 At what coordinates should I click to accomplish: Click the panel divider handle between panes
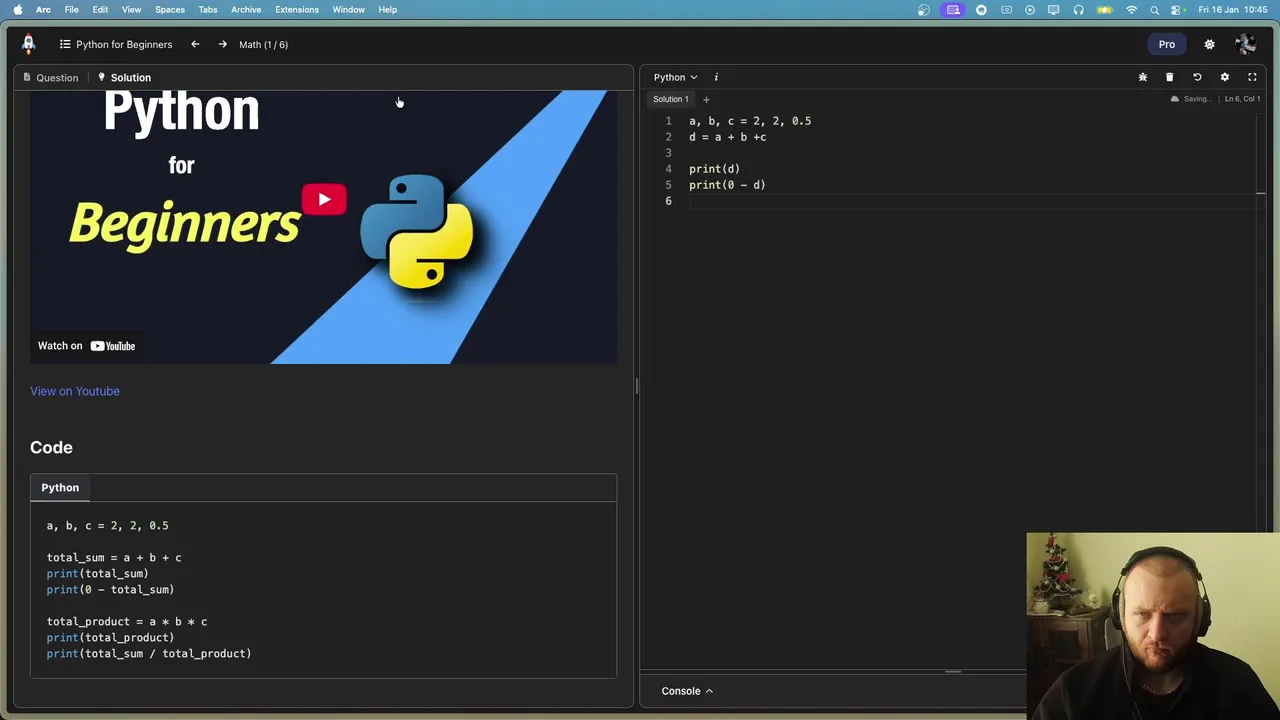636,386
